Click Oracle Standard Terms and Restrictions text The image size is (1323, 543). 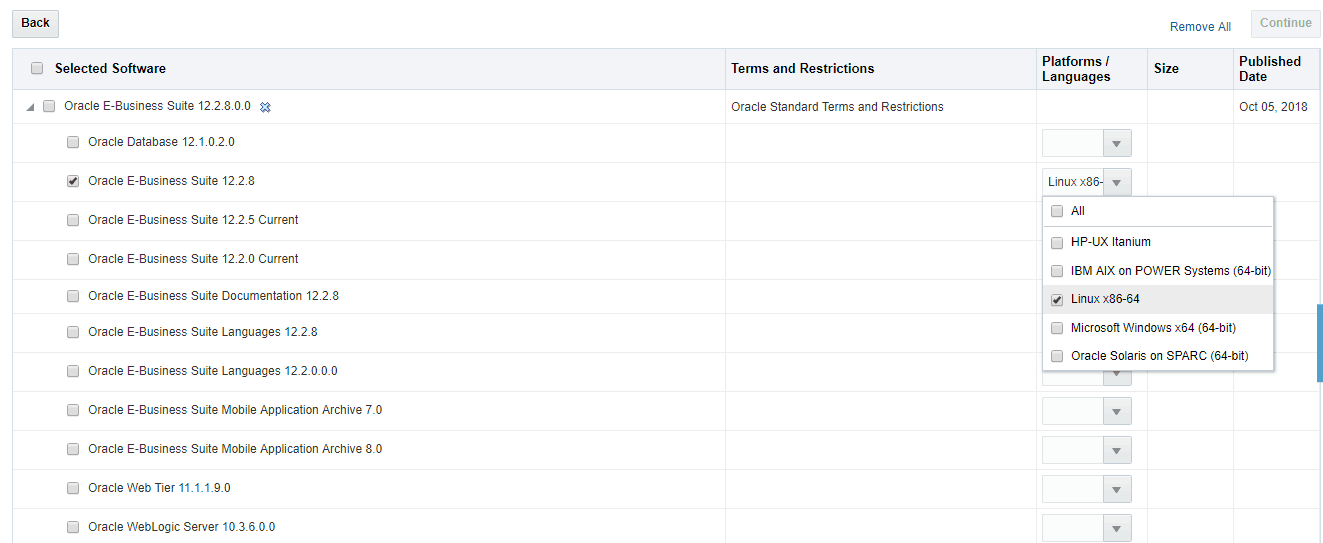837,107
